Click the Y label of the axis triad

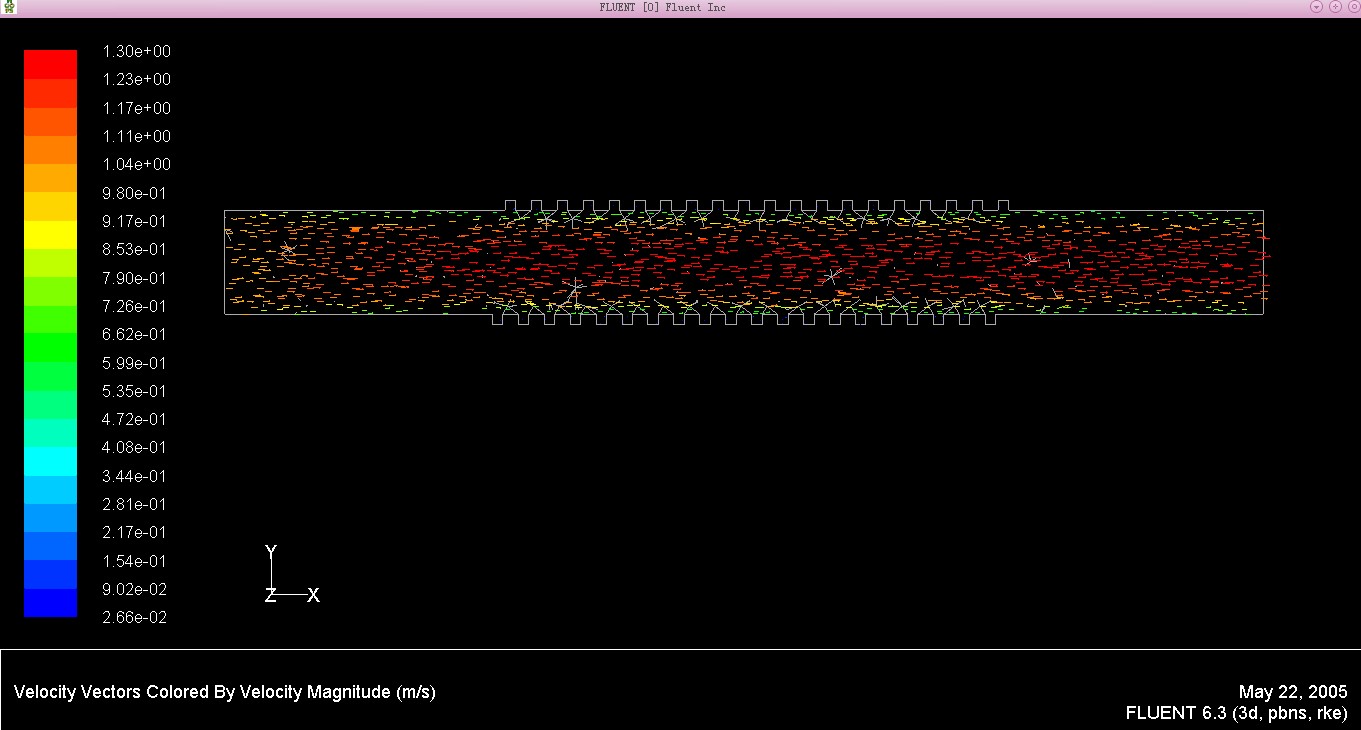click(x=271, y=552)
